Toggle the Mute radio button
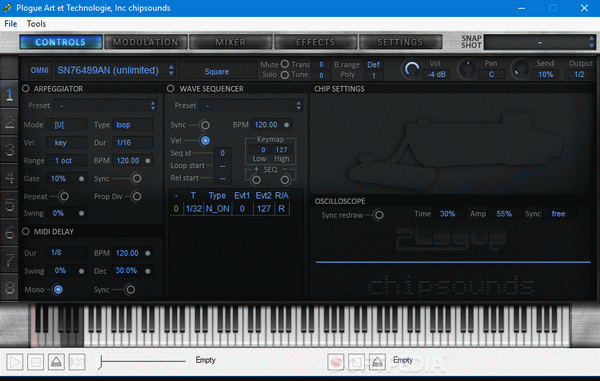The width and height of the screenshot is (600, 381). (285, 64)
